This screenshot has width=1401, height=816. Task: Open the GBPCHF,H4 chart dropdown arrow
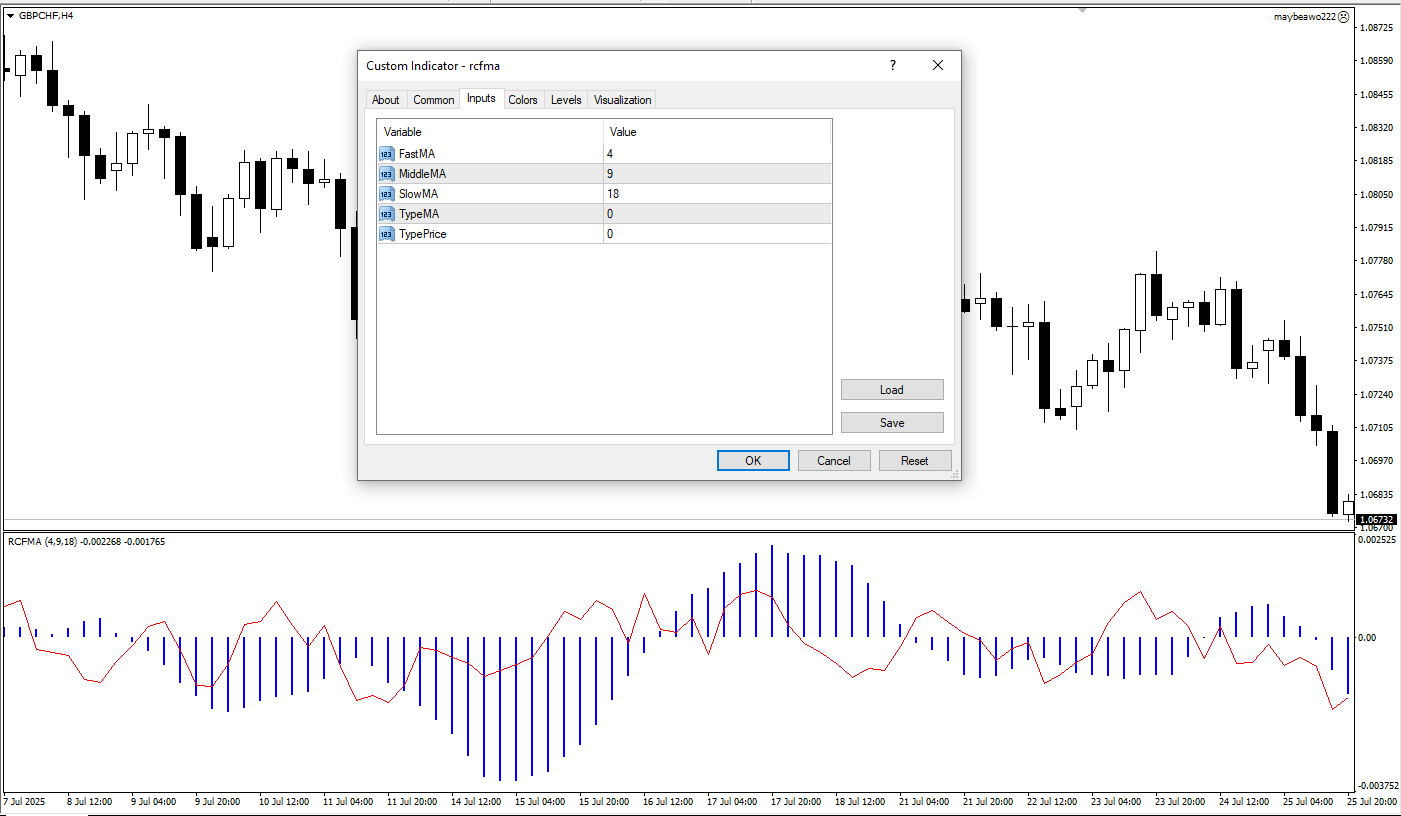coord(11,16)
